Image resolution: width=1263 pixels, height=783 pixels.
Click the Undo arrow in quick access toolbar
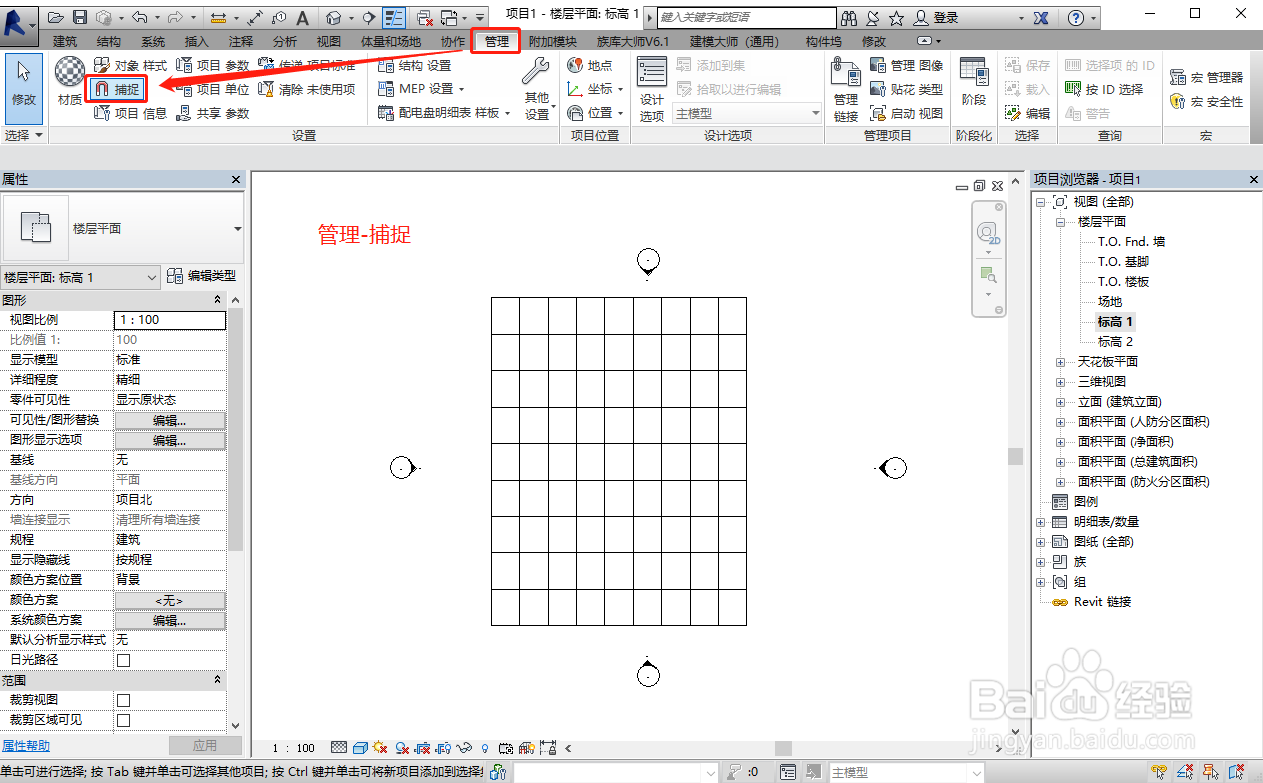tap(139, 18)
